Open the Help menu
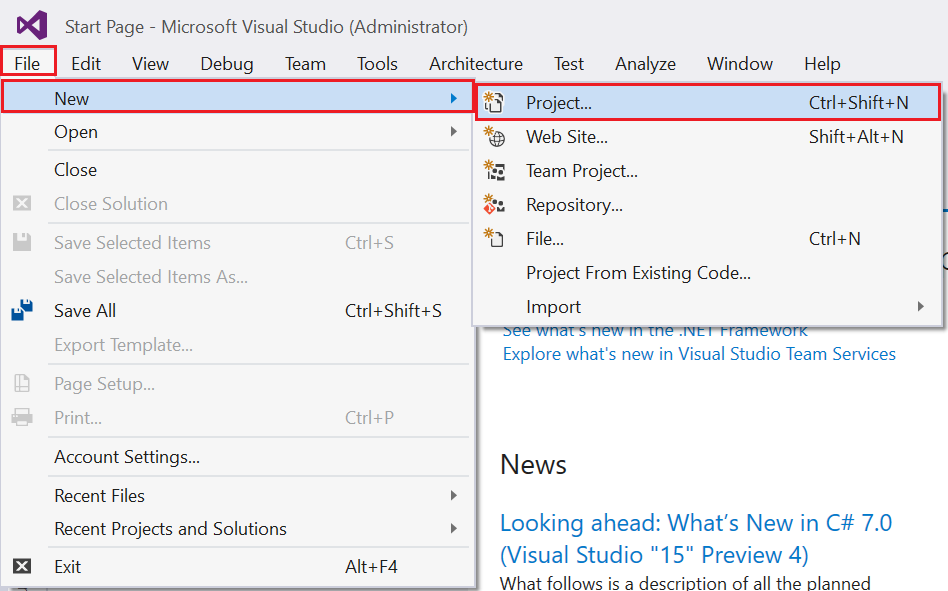The height and width of the screenshot is (591, 948). (822, 63)
